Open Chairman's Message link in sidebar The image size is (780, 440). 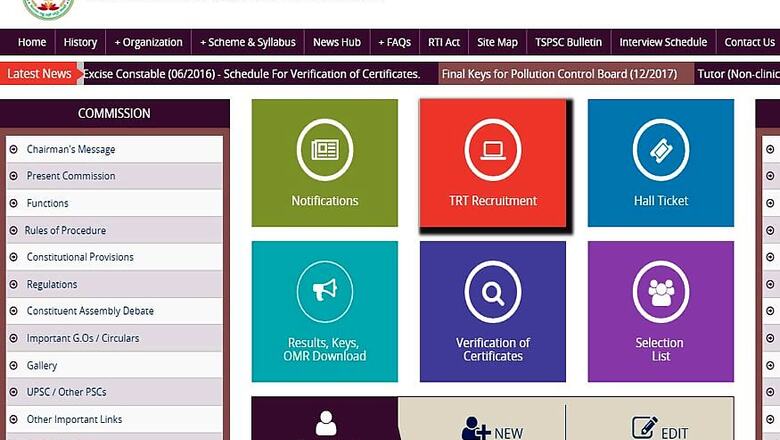click(70, 149)
